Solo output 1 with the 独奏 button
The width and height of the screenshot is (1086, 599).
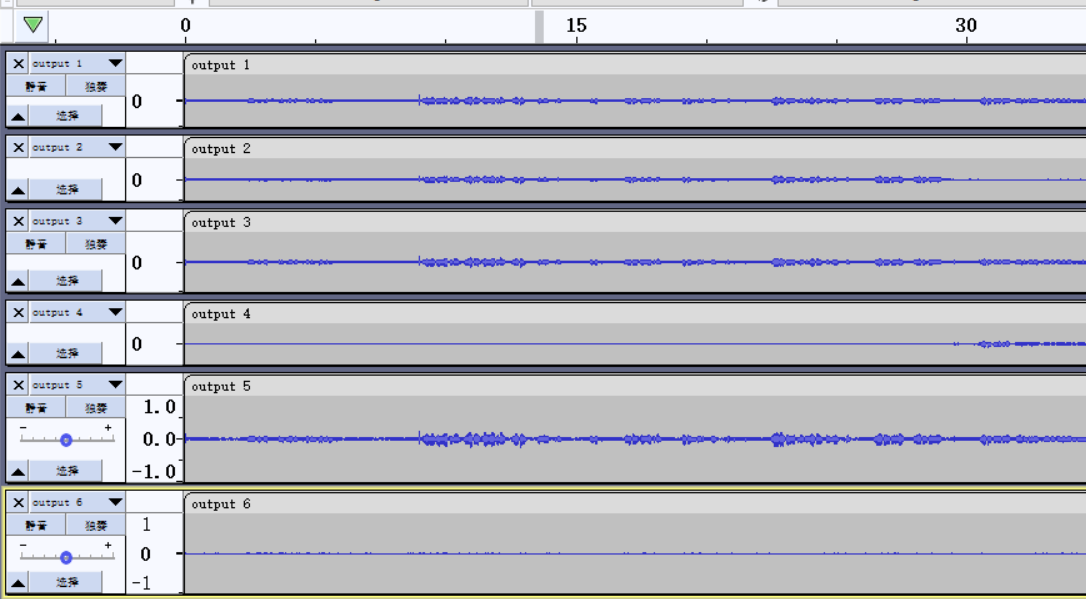click(x=96, y=87)
